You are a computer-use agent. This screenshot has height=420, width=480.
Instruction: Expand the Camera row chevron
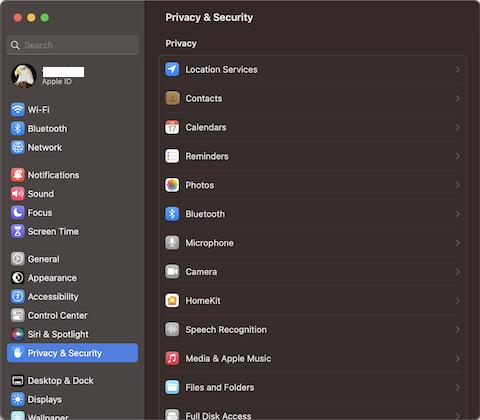click(458, 272)
